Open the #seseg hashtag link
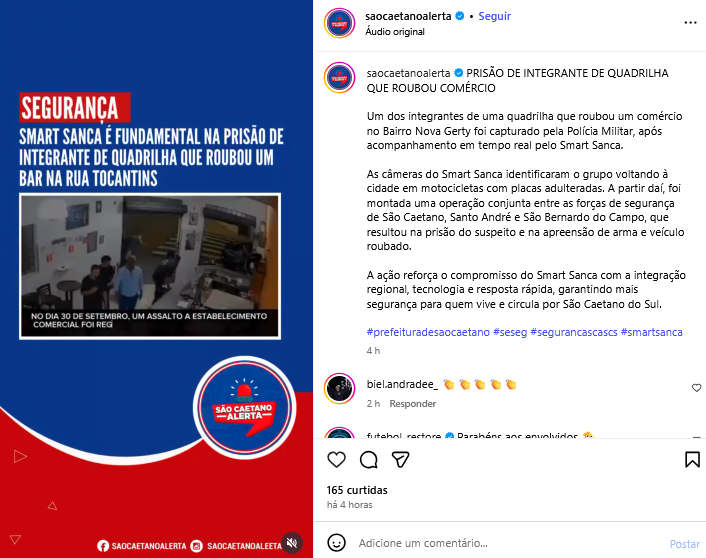706x558 pixels. click(510, 332)
